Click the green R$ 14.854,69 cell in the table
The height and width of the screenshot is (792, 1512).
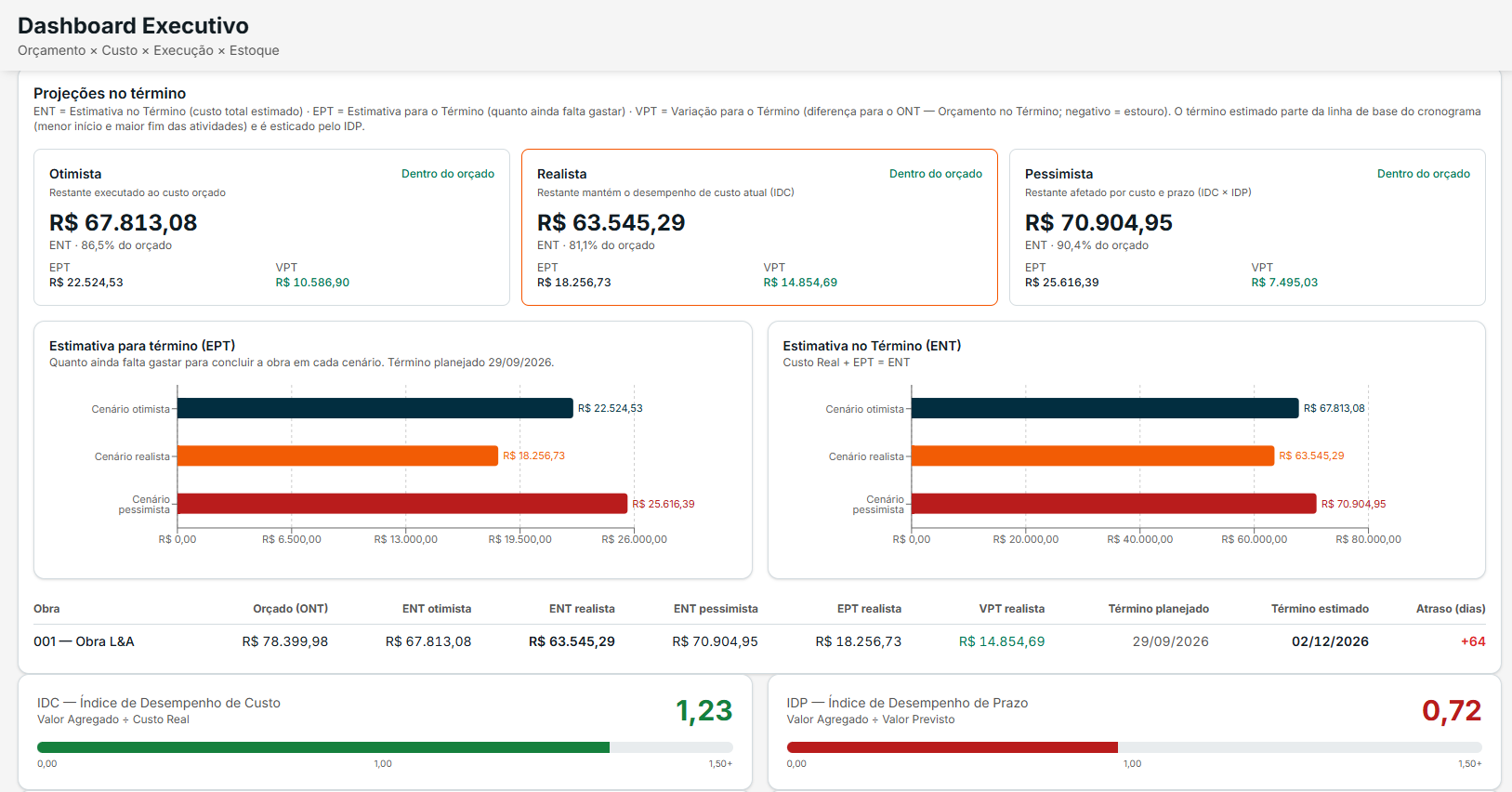click(x=1002, y=641)
